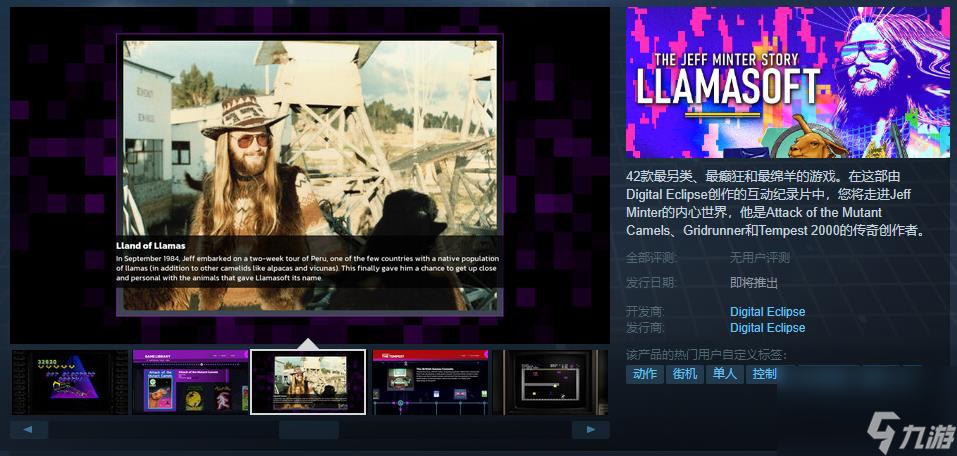Click the Lland of Llamas caption title
Viewport: 957px width, 456px height.
(x=151, y=246)
